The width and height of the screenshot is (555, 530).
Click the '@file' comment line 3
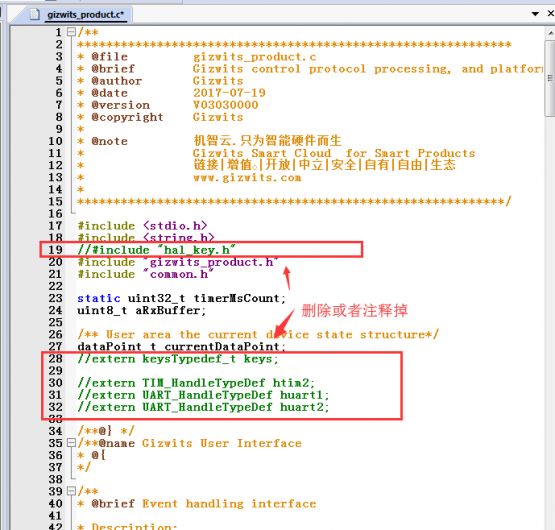pos(197,57)
